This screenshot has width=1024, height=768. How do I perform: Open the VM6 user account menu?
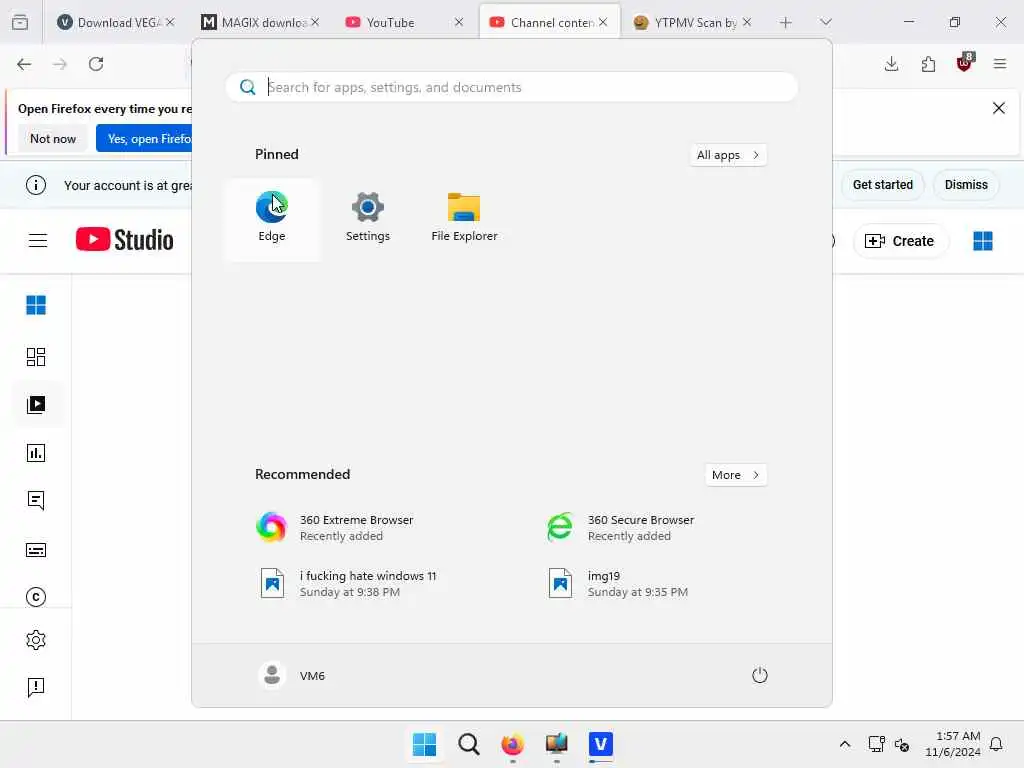click(x=292, y=675)
